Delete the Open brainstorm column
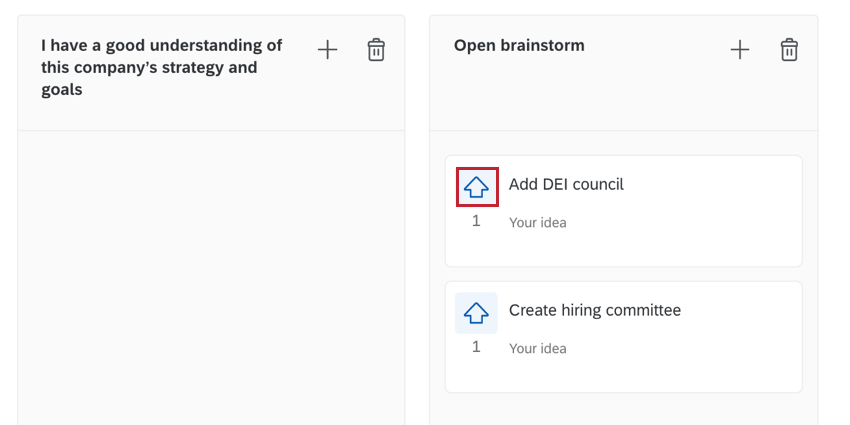The height and width of the screenshot is (425, 850). coord(789,49)
